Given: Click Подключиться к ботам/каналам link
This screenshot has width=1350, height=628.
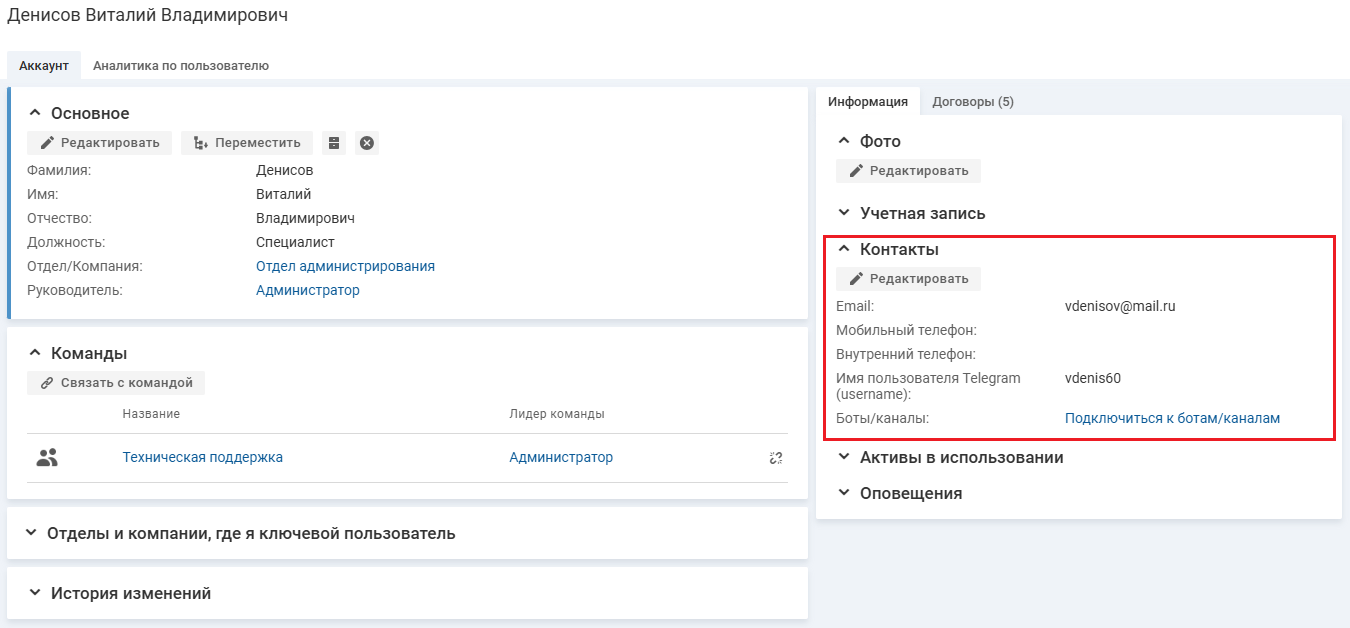Looking at the screenshot, I should pos(1172,419).
